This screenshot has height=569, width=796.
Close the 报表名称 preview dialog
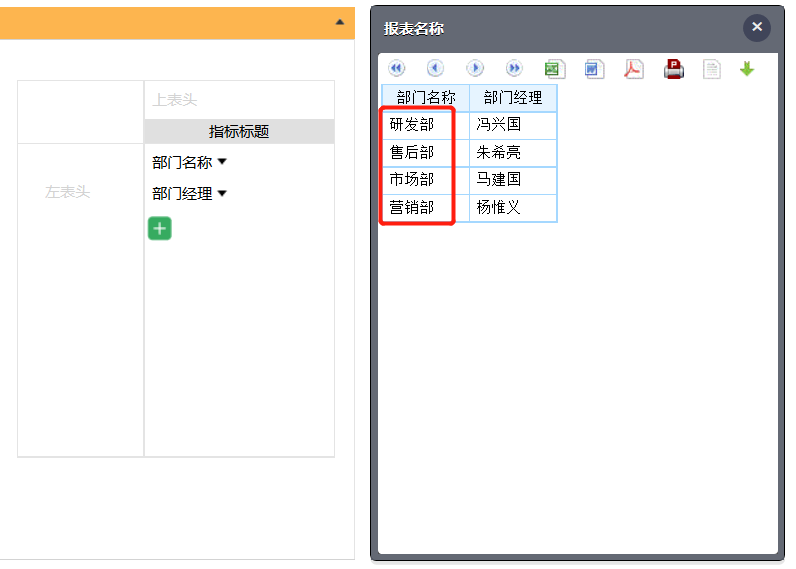pos(757,28)
